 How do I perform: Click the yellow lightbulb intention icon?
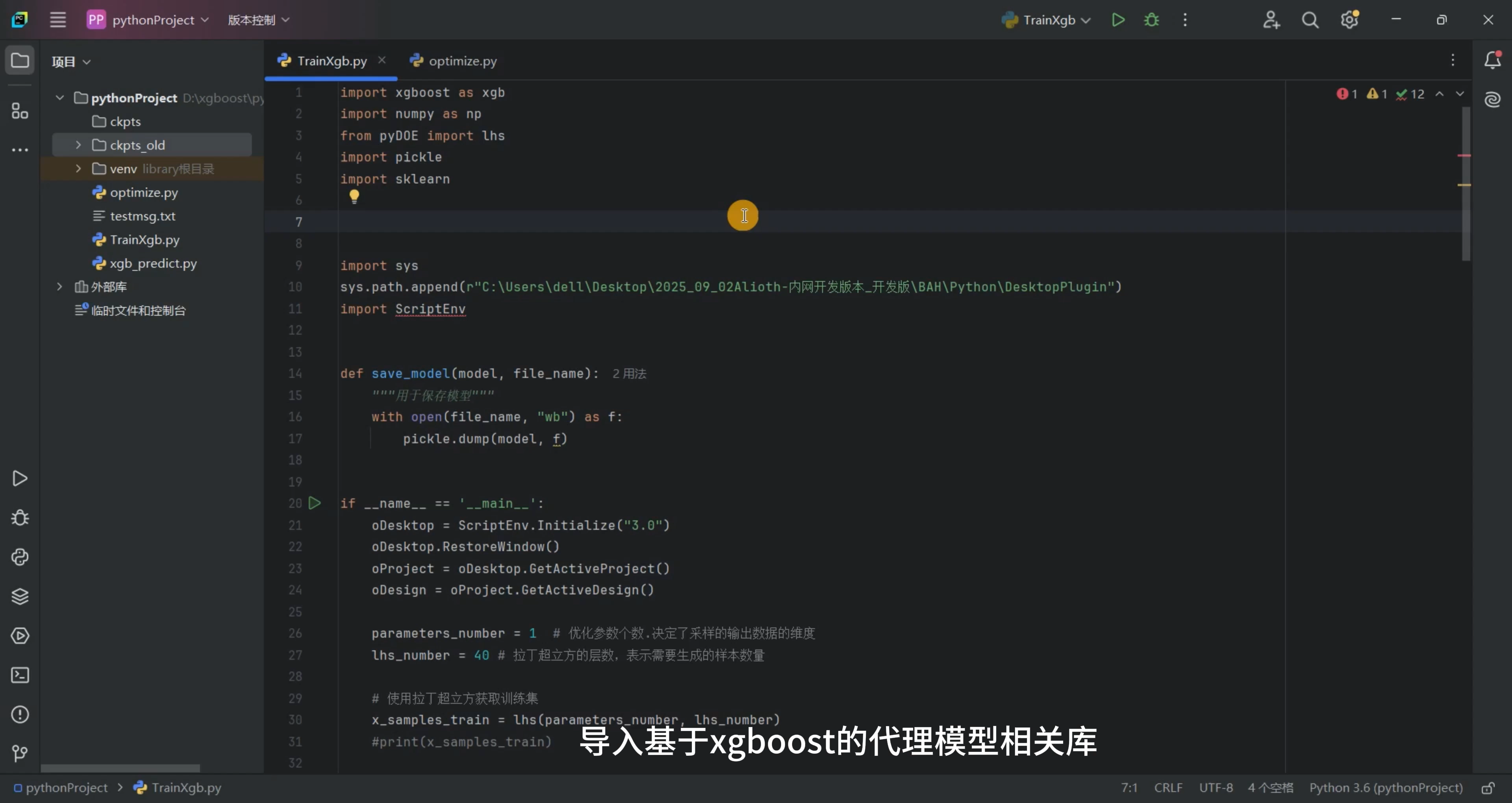pos(354,196)
